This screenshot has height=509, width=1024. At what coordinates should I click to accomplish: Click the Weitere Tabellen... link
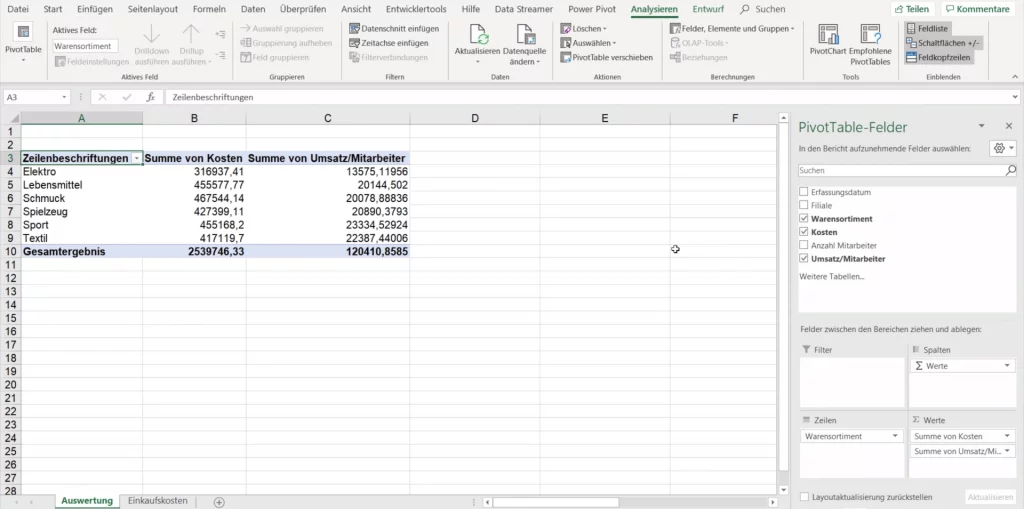tap(831, 276)
